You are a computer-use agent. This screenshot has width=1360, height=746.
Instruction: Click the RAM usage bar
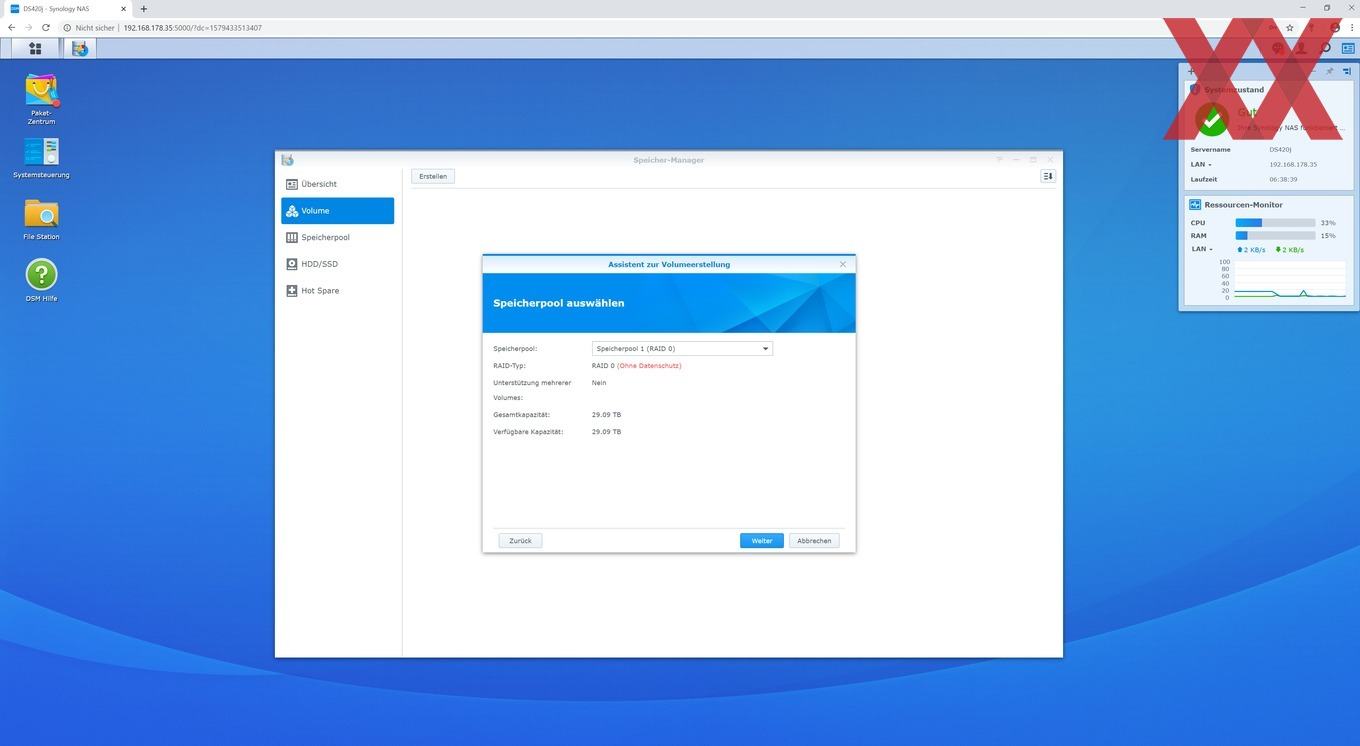(1275, 236)
